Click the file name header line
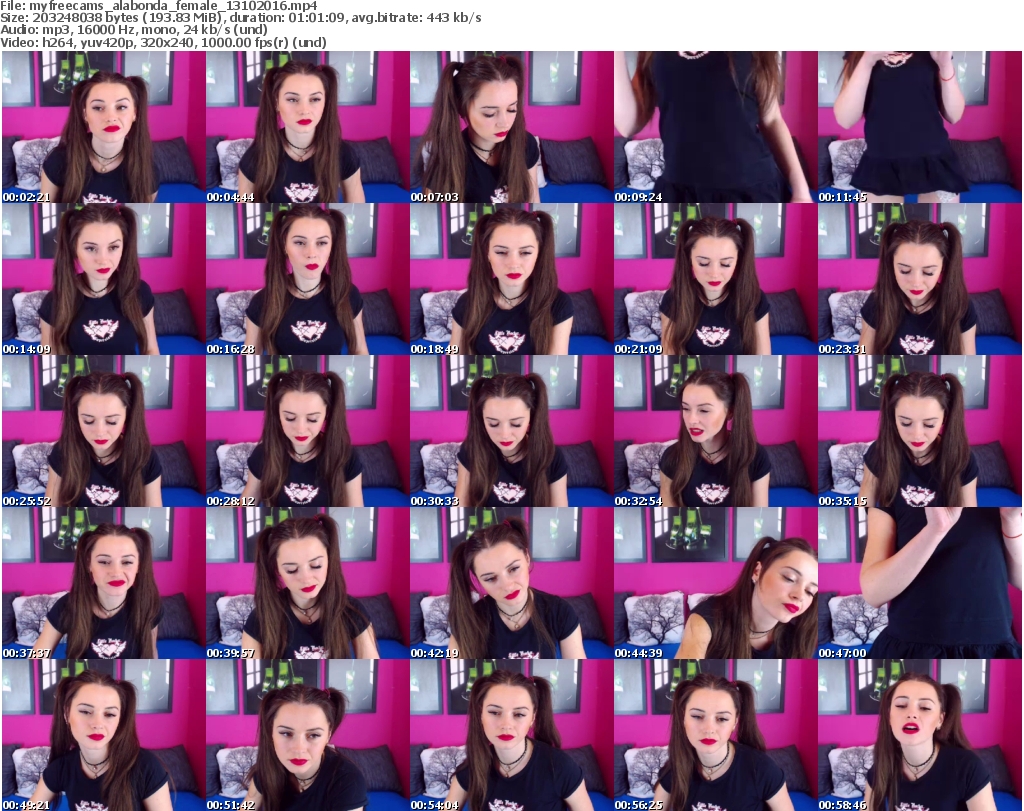 click(159, 6)
